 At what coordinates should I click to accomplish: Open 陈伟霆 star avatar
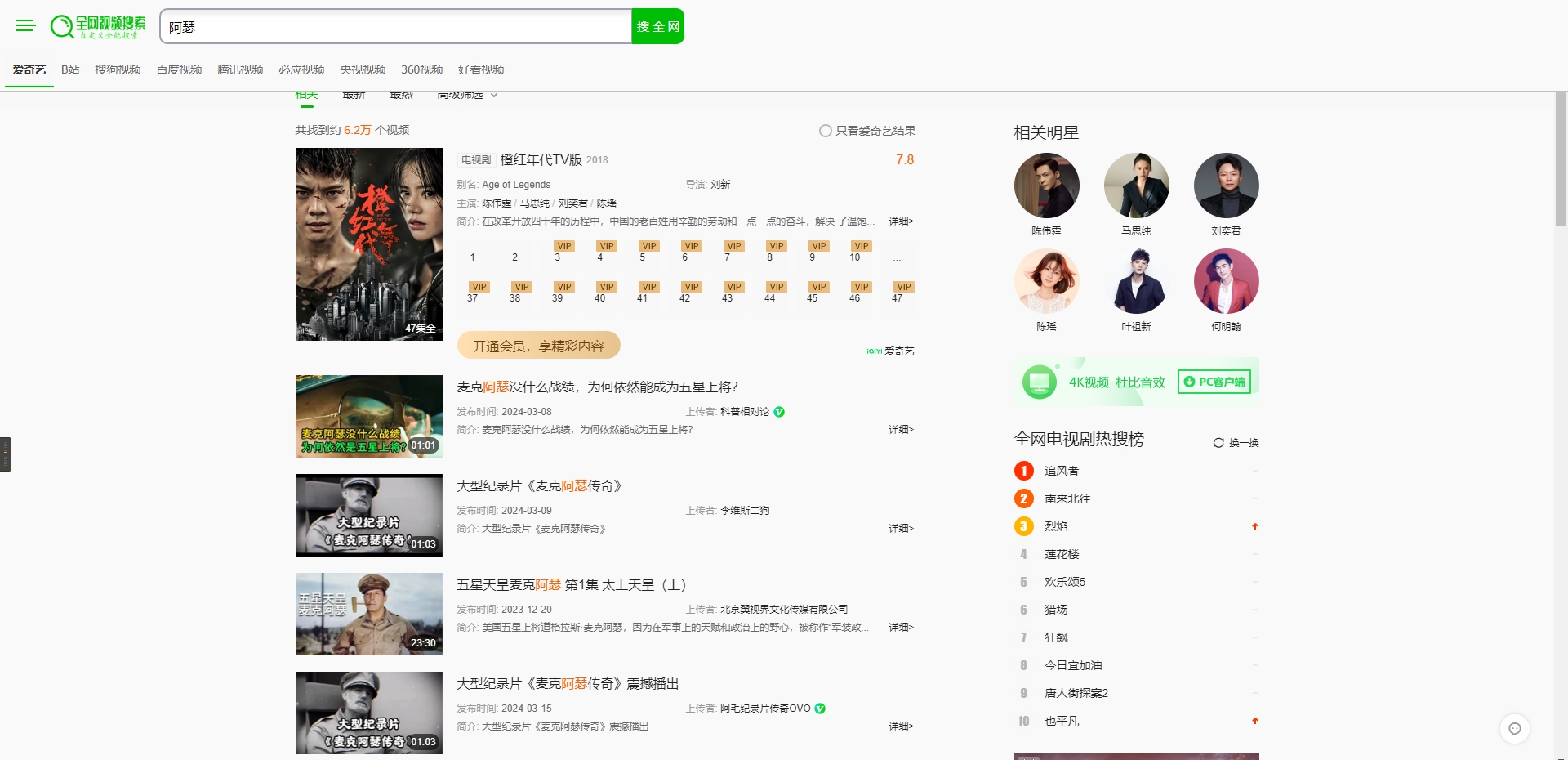click(1047, 186)
